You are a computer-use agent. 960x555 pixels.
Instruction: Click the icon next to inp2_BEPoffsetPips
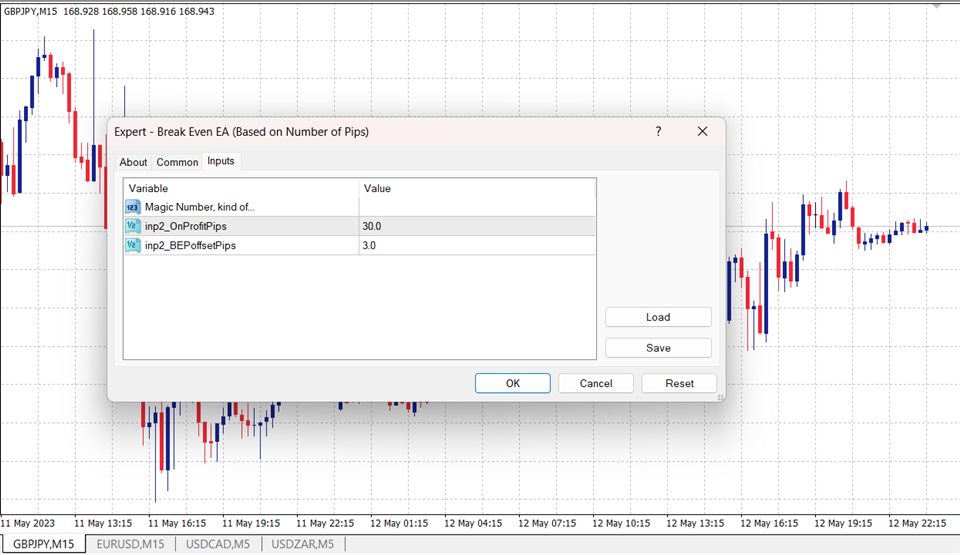point(133,245)
